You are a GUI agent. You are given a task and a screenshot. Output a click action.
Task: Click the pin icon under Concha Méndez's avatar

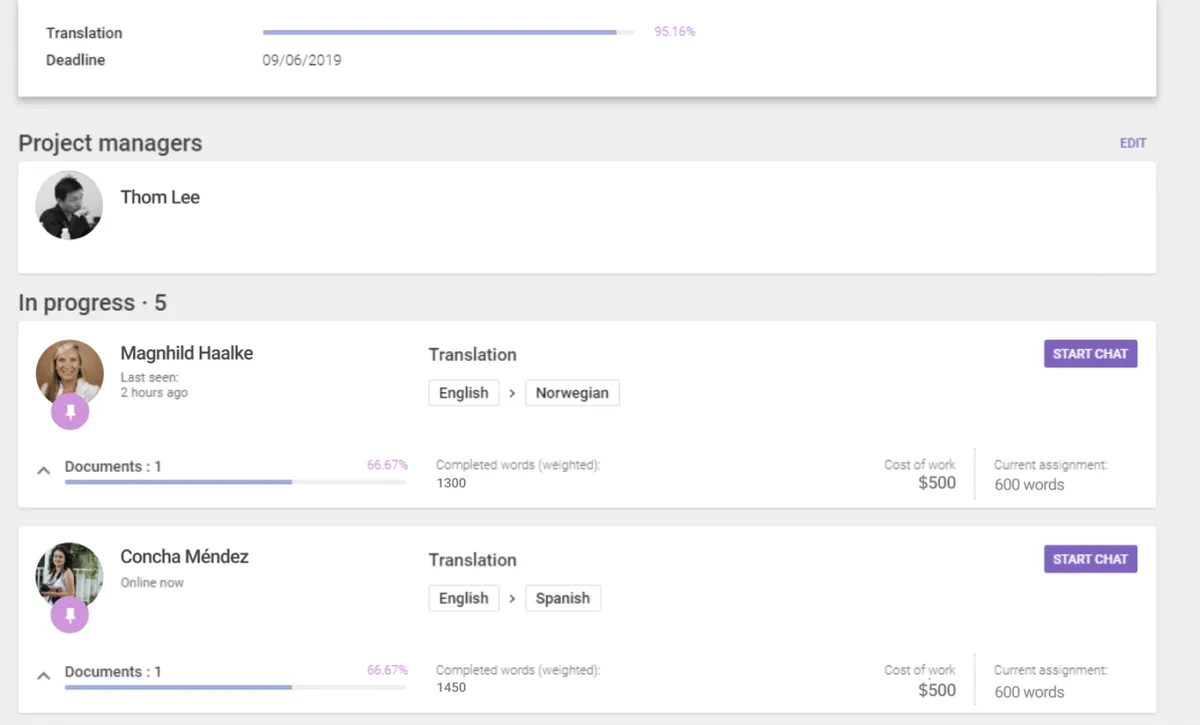pyautogui.click(x=70, y=615)
